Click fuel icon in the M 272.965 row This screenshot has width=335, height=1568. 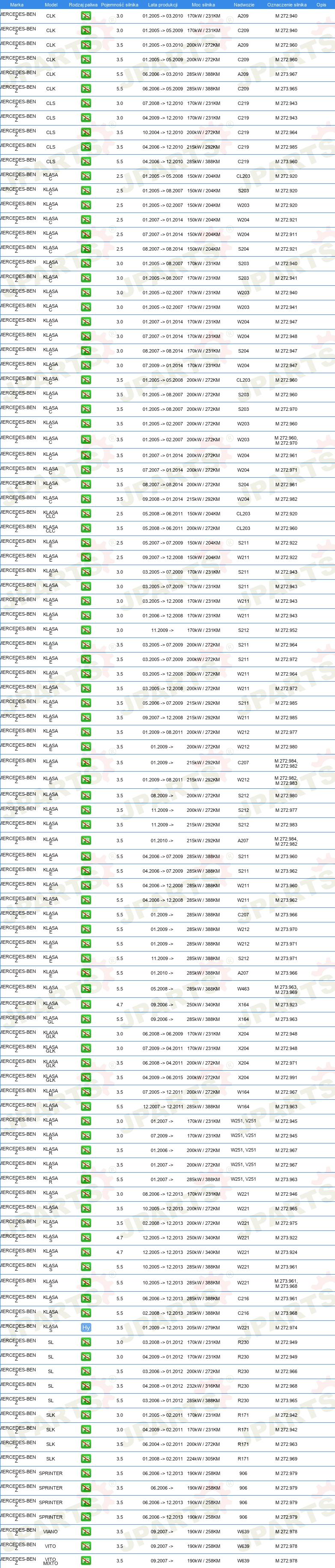pyautogui.click(x=86, y=1209)
